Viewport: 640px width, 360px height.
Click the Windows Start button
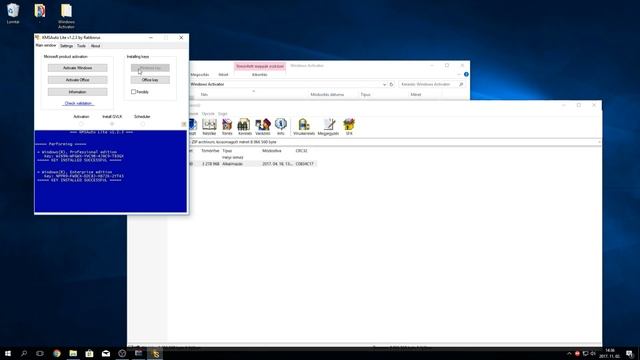pyautogui.click(x=8, y=353)
